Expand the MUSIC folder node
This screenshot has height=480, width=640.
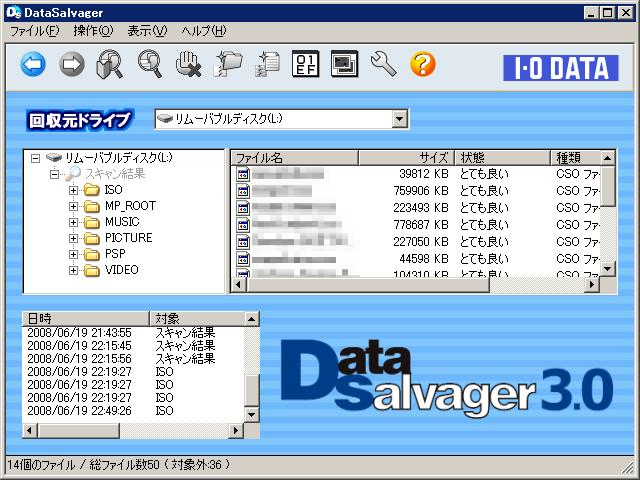click(x=73, y=222)
